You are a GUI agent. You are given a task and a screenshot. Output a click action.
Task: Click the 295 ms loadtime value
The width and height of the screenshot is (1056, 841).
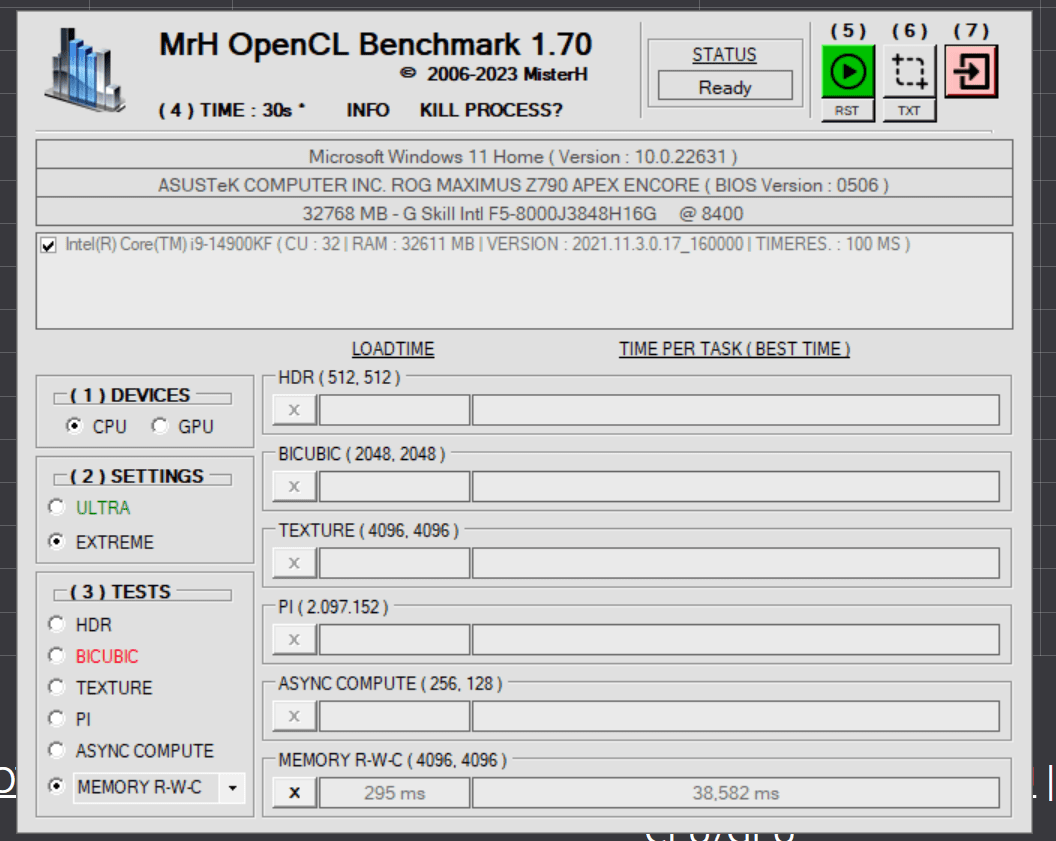[395, 793]
